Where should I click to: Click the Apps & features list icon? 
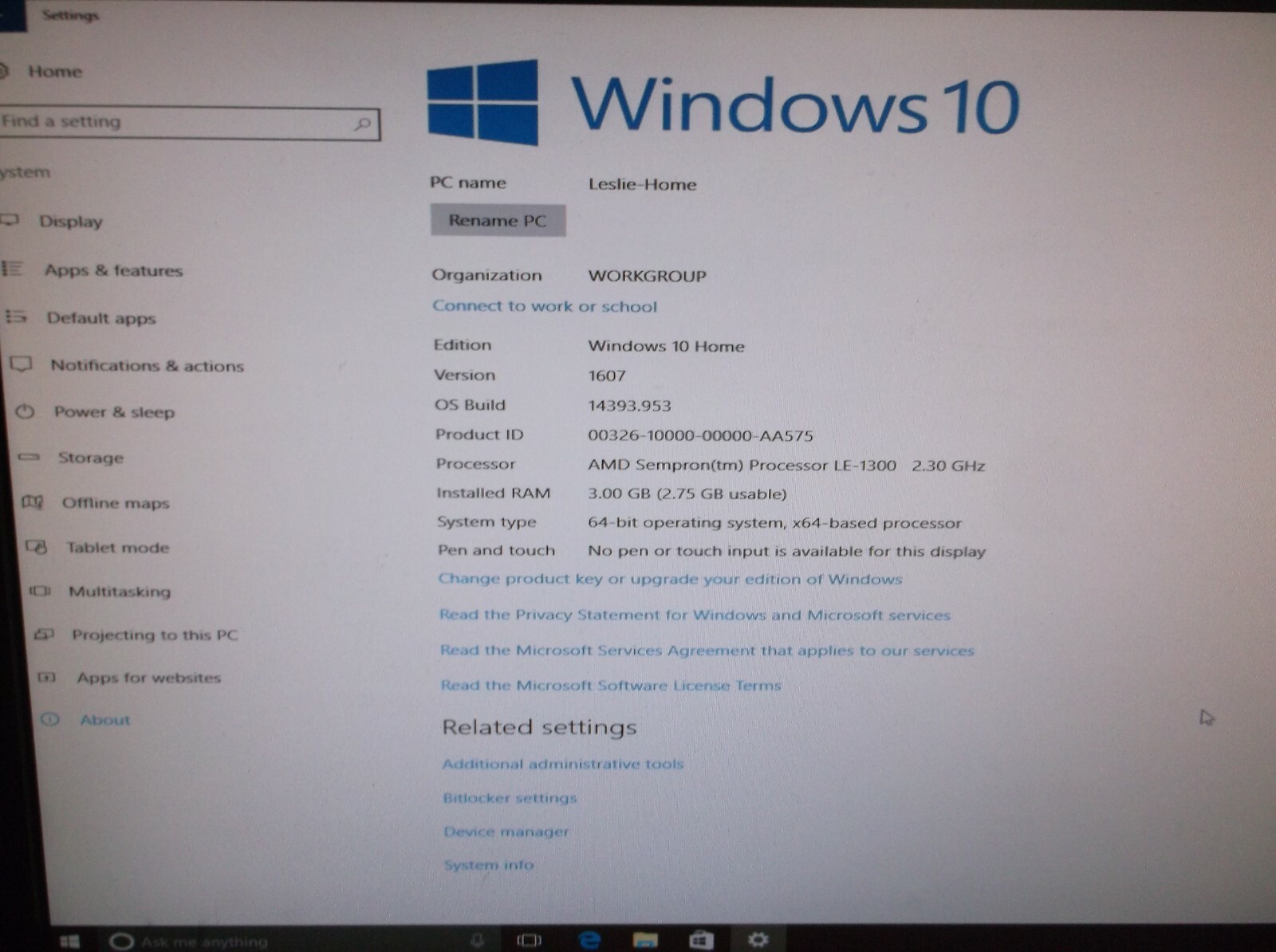pos(12,269)
